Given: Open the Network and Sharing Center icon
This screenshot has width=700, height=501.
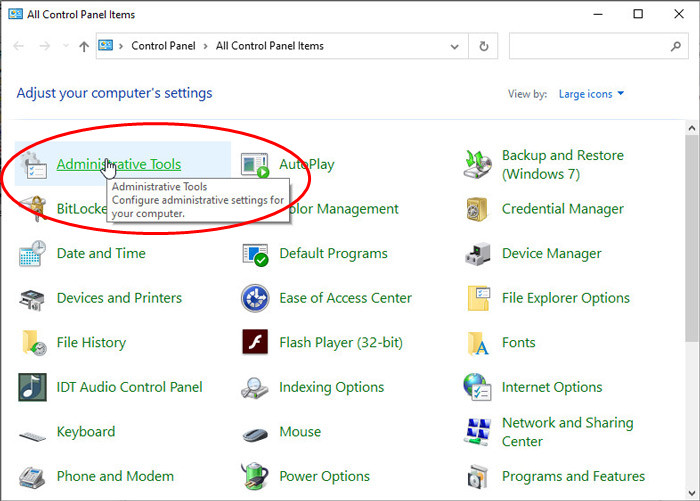Looking at the screenshot, I should click(478, 432).
